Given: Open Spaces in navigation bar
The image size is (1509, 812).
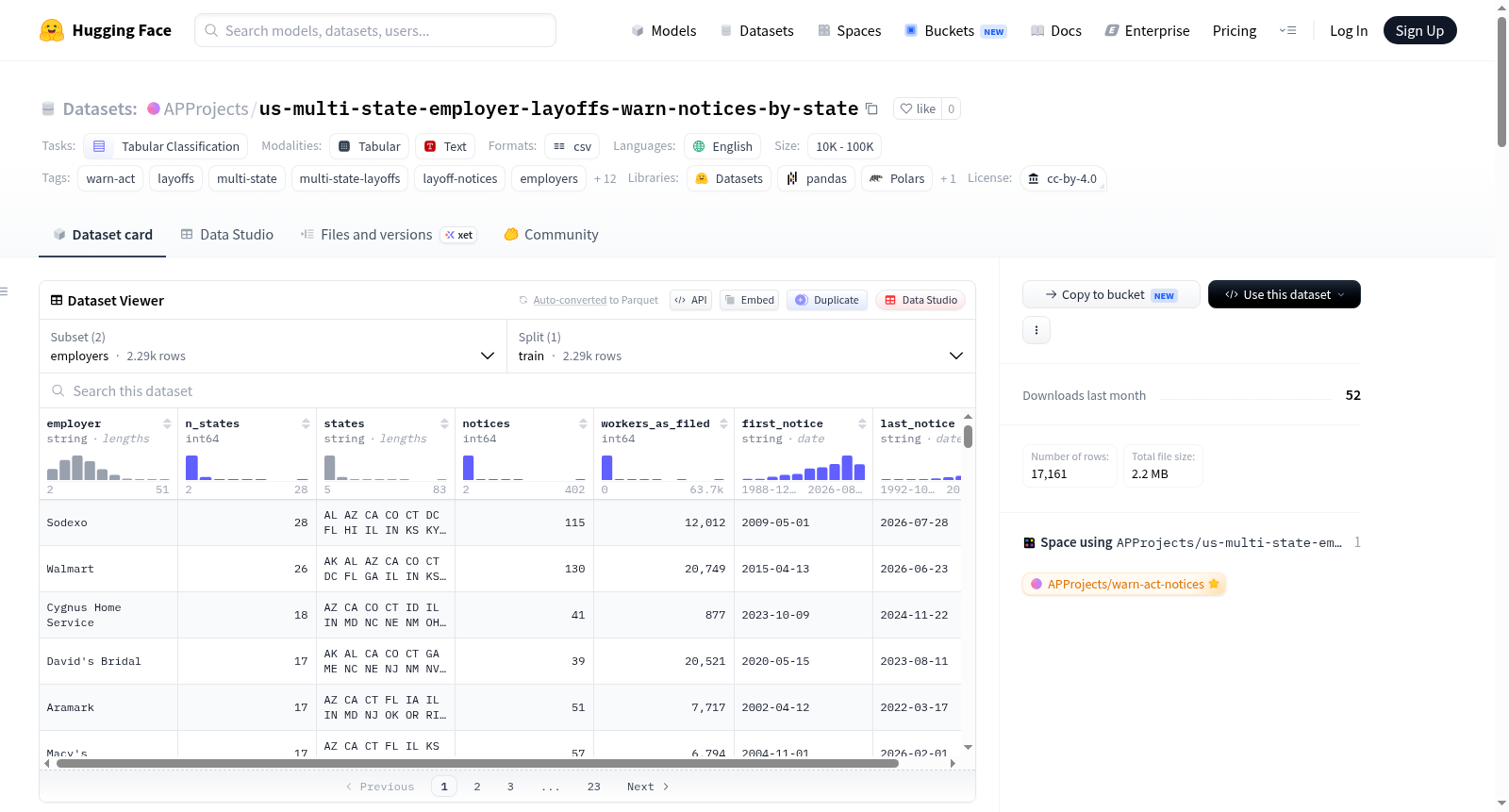Looking at the screenshot, I should [849, 31].
